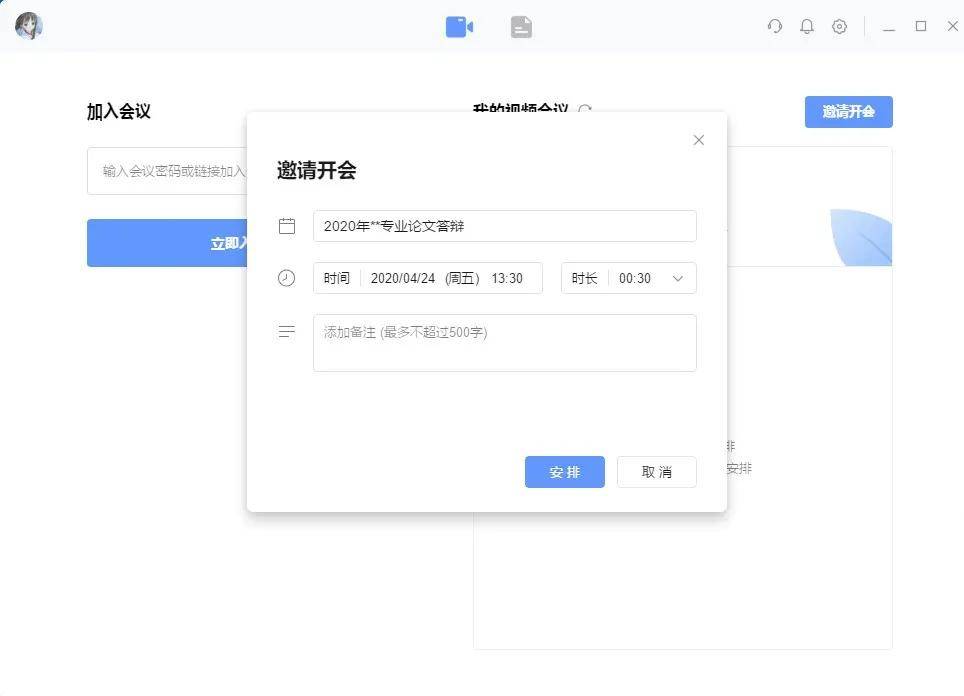
Task: Open the documents tab at top center
Action: click(520, 26)
